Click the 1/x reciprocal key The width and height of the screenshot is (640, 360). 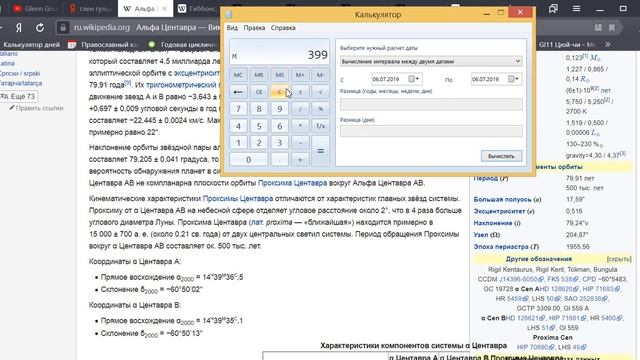pyautogui.click(x=320, y=126)
